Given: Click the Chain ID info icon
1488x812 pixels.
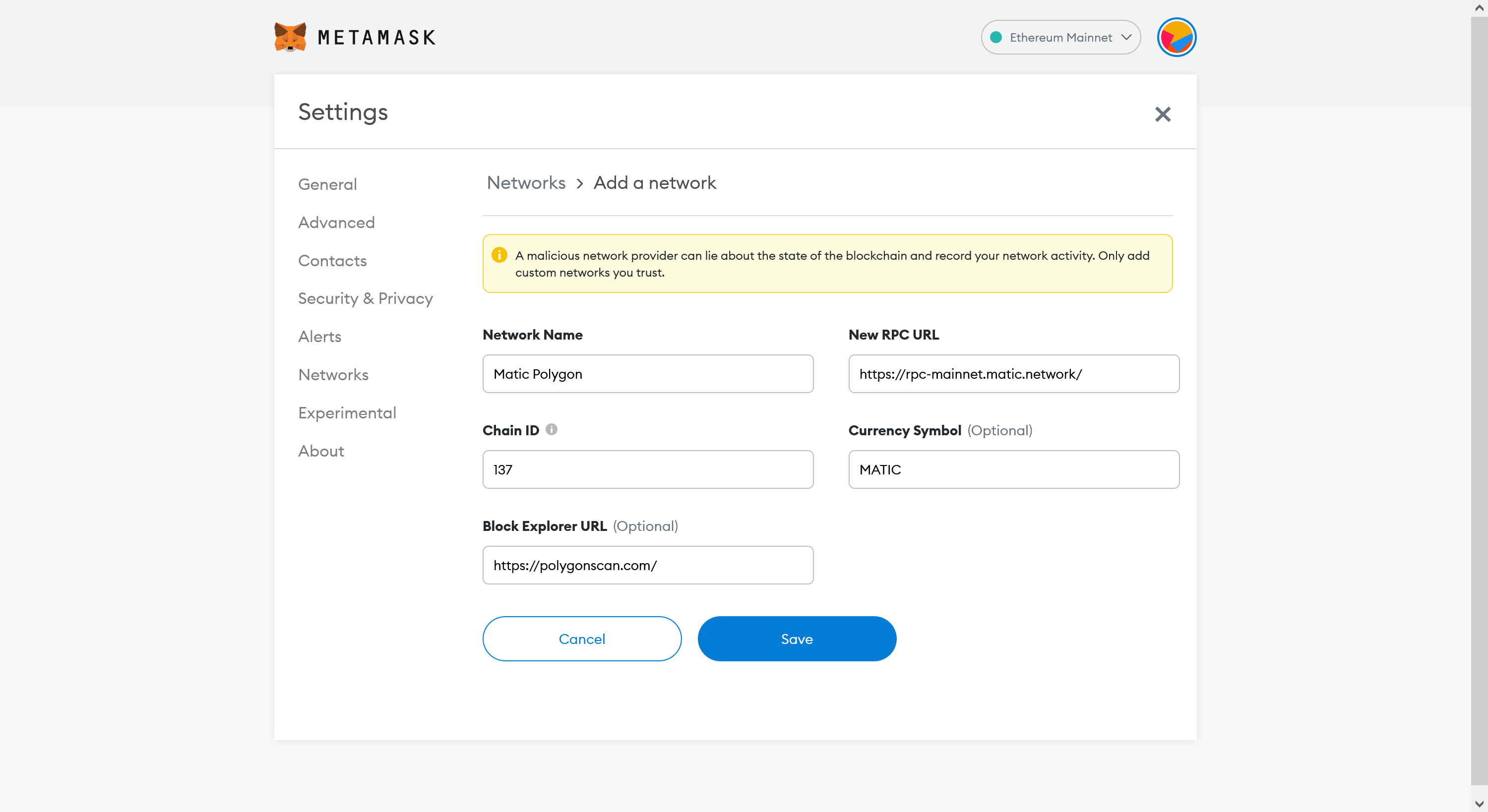Looking at the screenshot, I should coord(551,429).
